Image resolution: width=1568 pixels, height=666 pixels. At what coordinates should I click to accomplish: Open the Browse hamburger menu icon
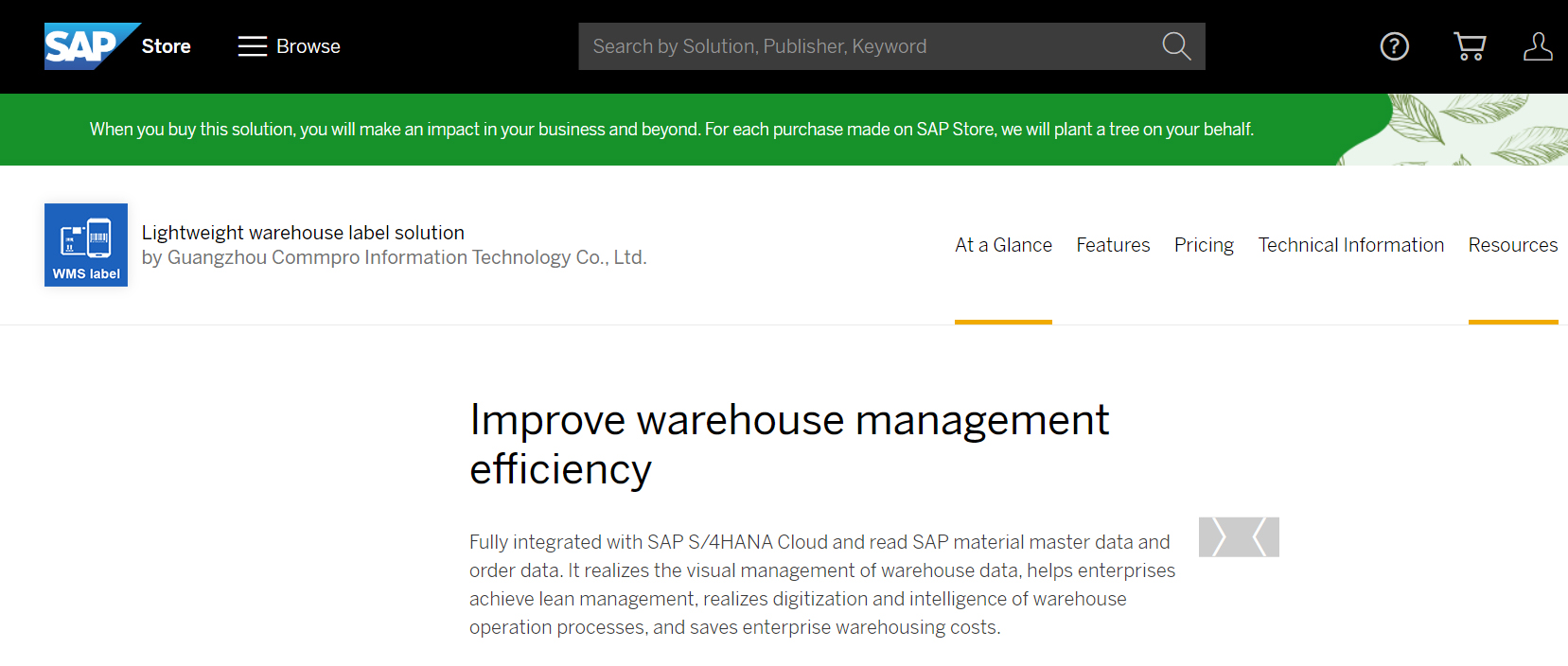[x=252, y=46]
